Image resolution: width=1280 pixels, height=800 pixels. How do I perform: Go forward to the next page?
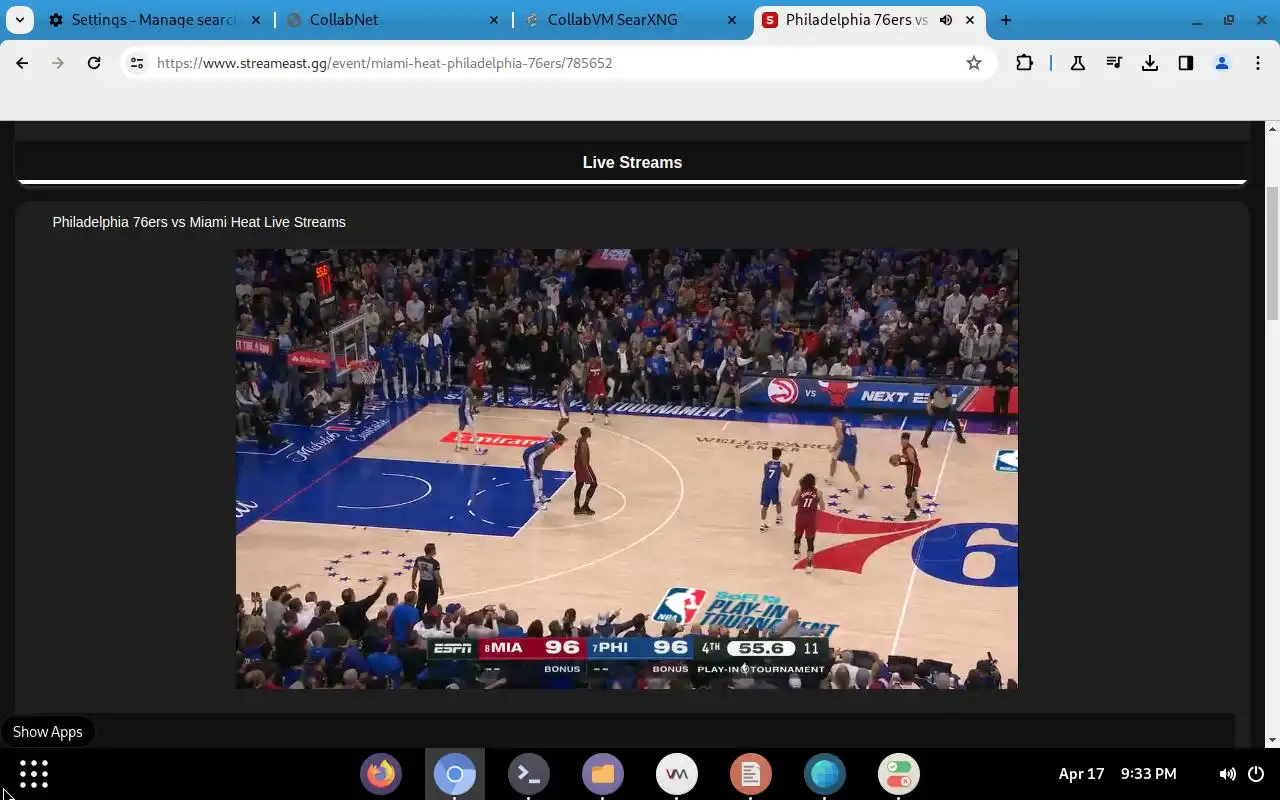point(58,63)
